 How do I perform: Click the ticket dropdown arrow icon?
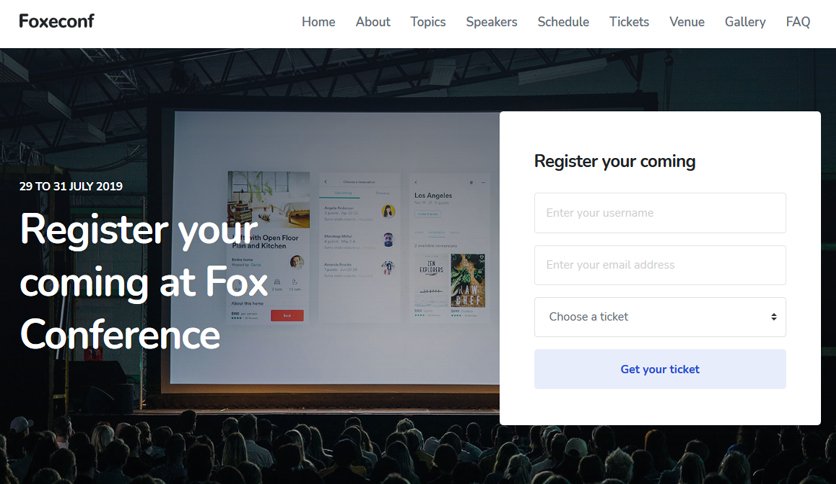(x=774, y=317)
